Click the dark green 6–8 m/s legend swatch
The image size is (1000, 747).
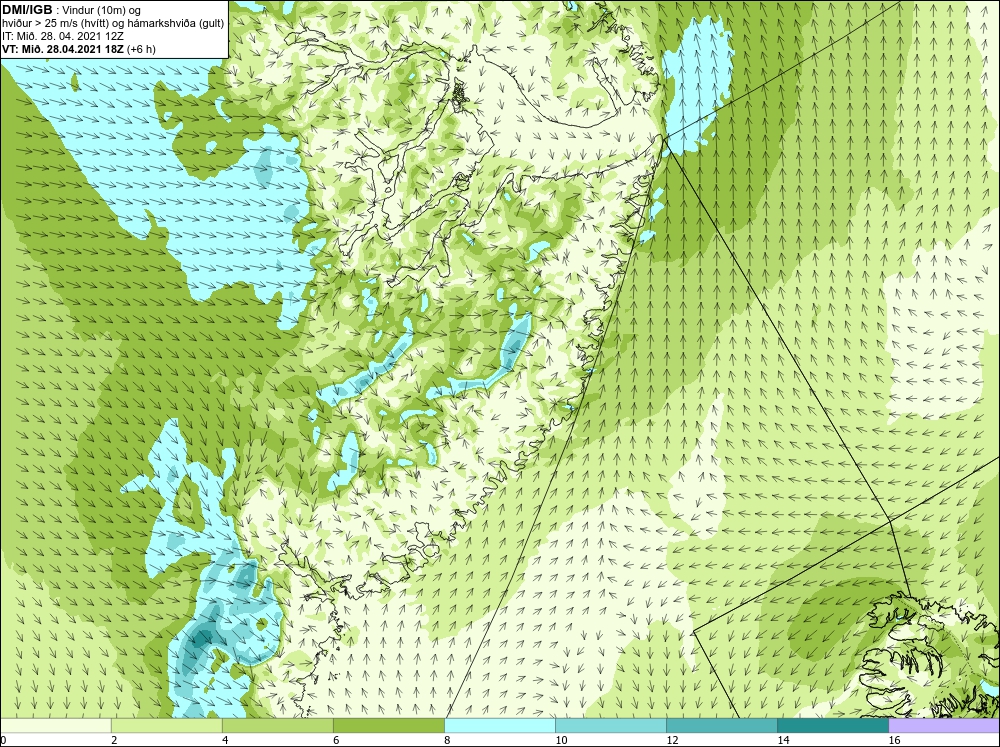tap(389, 725)
